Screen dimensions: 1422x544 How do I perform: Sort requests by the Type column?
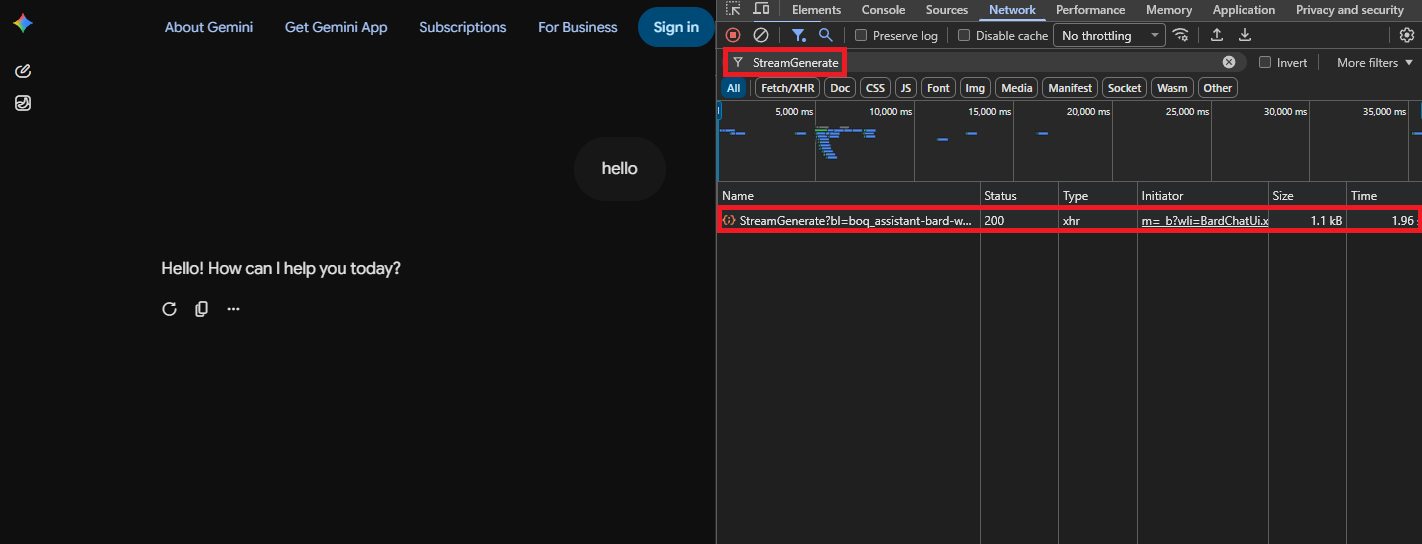pyautogui.click(x=1098, y=196)
